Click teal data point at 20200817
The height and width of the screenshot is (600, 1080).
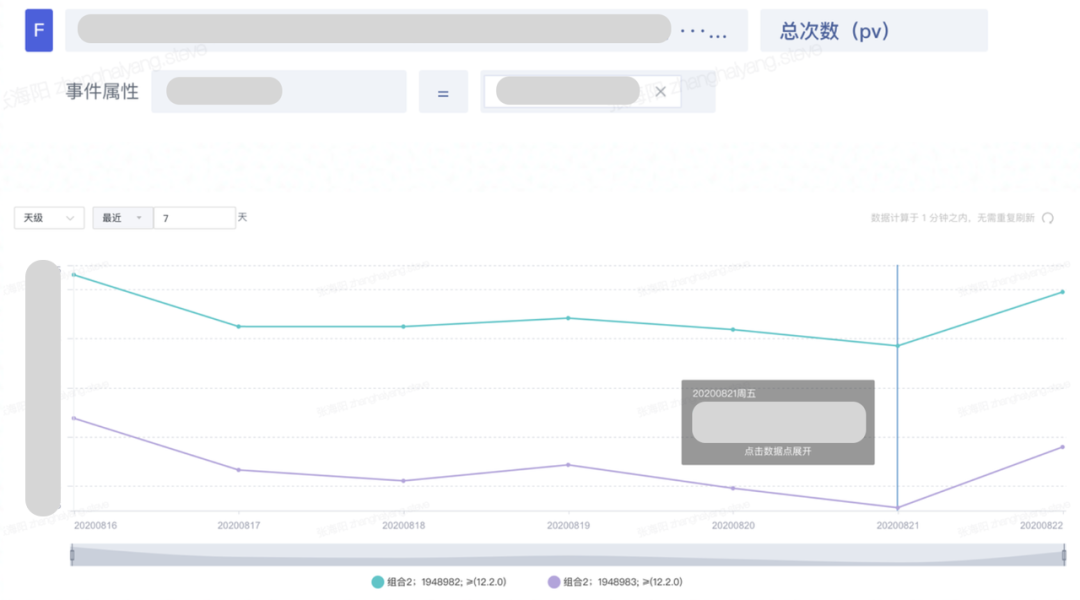[239, 327]
